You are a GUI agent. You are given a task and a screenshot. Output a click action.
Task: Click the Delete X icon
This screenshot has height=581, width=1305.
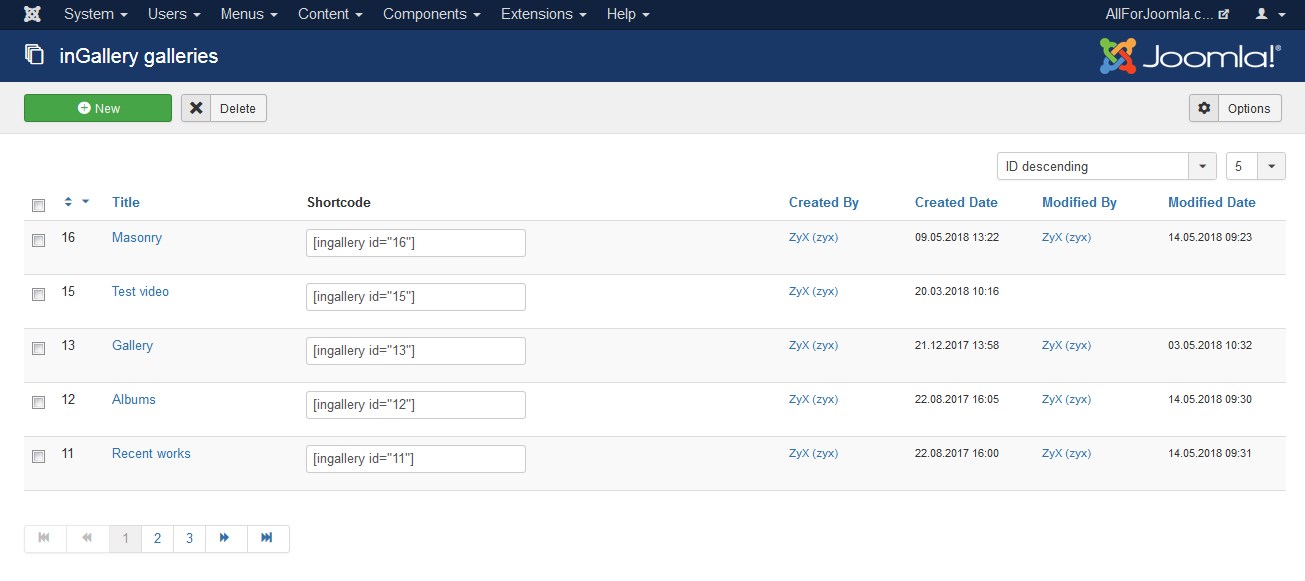point(197,108)
